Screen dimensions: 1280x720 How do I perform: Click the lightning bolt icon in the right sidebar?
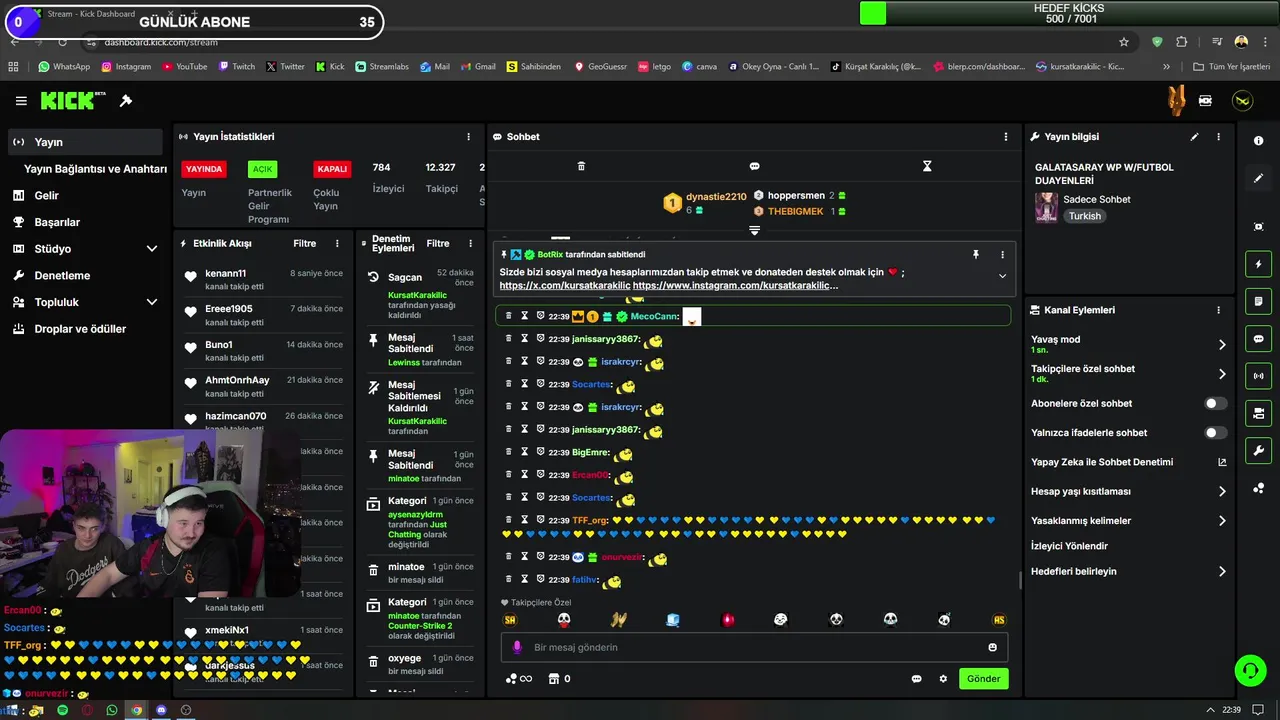tap(1258, 264)
